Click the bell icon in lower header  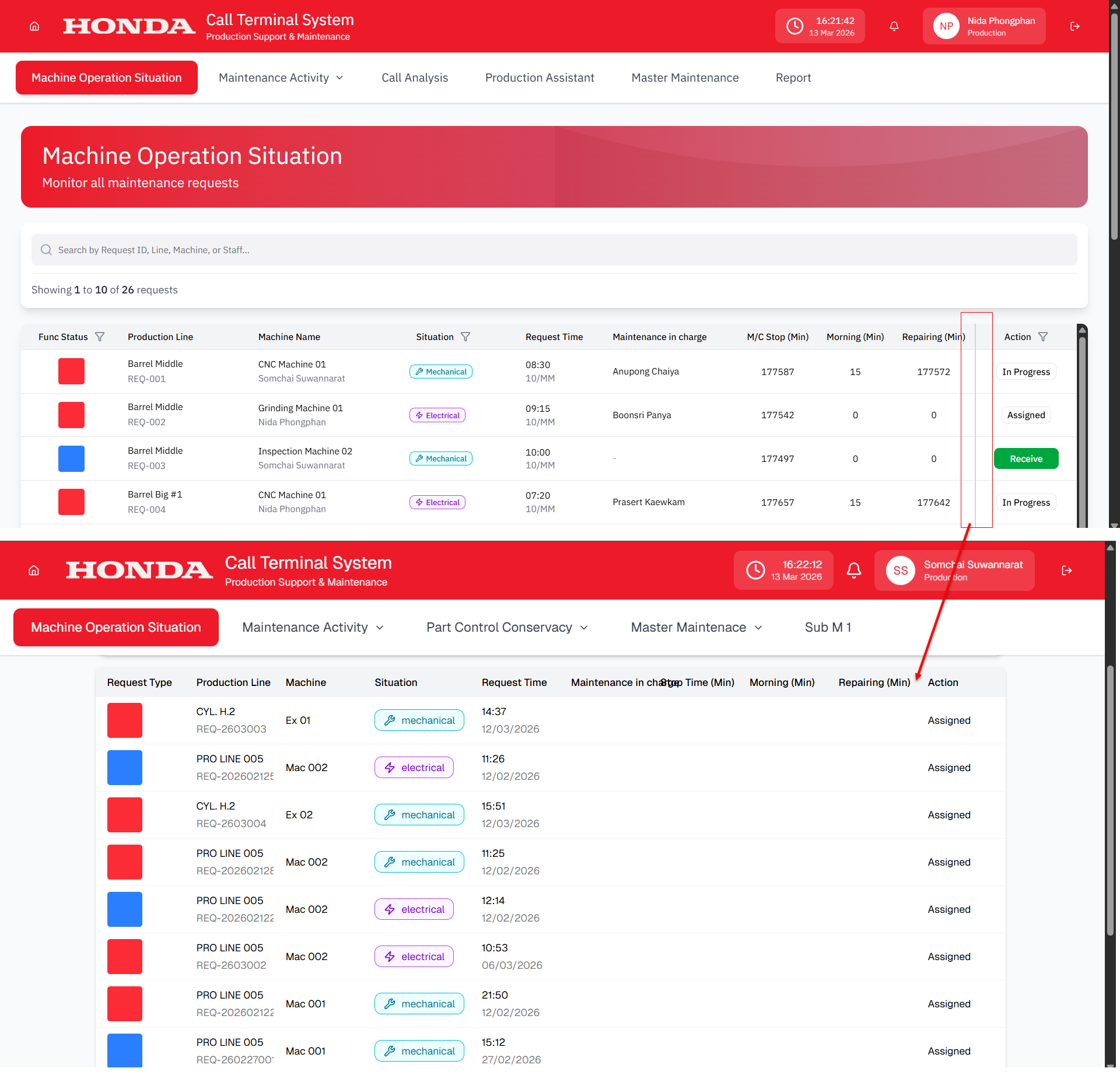[853, 570]
